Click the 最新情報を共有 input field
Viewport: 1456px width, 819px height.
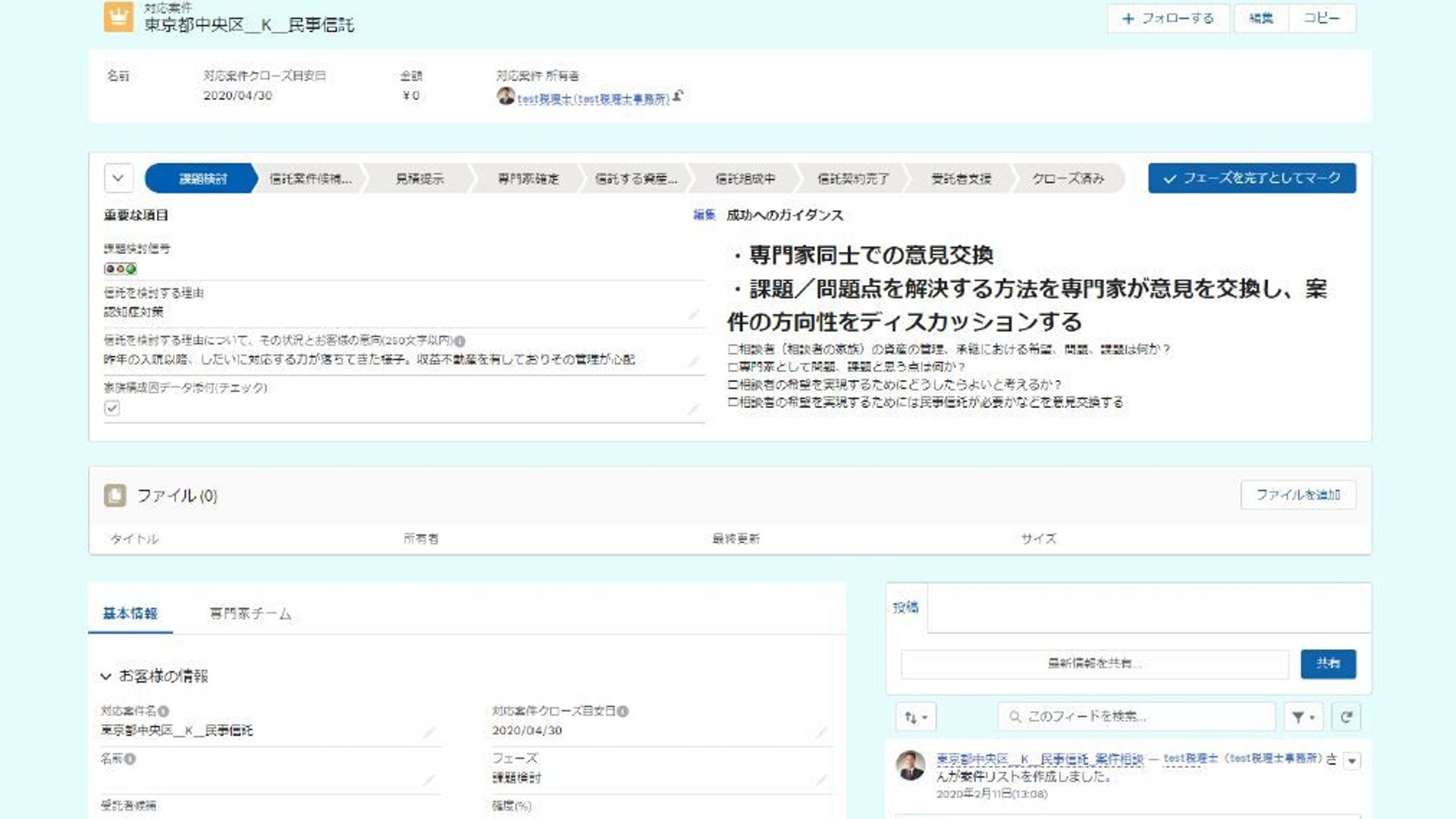point(1094,664)
